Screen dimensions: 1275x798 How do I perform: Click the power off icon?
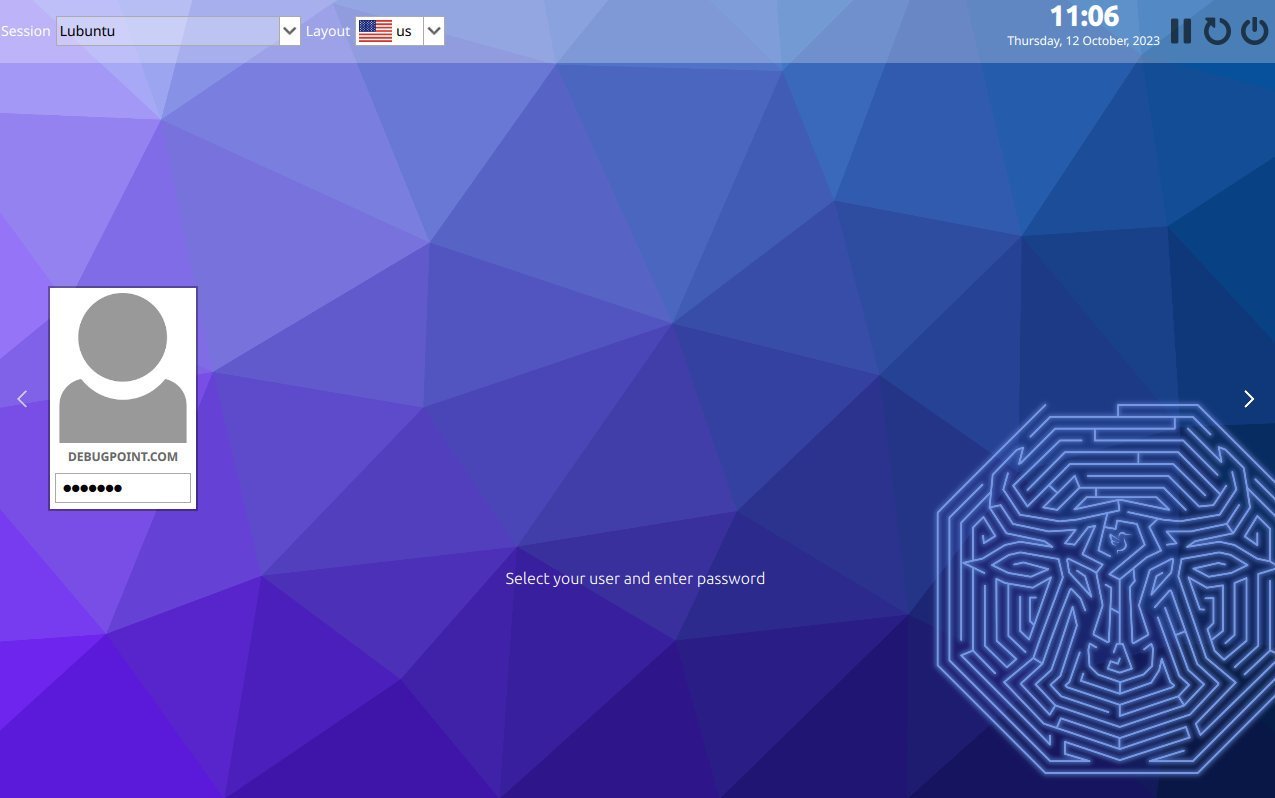pyautogui.click(x=1254, y=31)
